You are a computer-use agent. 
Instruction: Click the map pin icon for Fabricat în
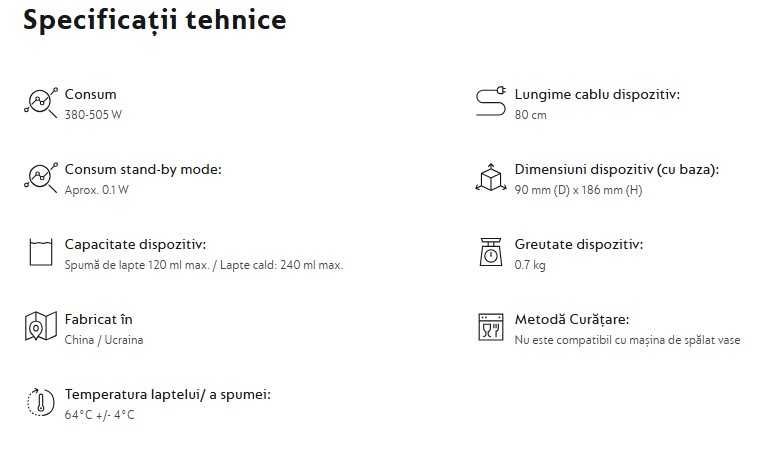tap(37, 327)
